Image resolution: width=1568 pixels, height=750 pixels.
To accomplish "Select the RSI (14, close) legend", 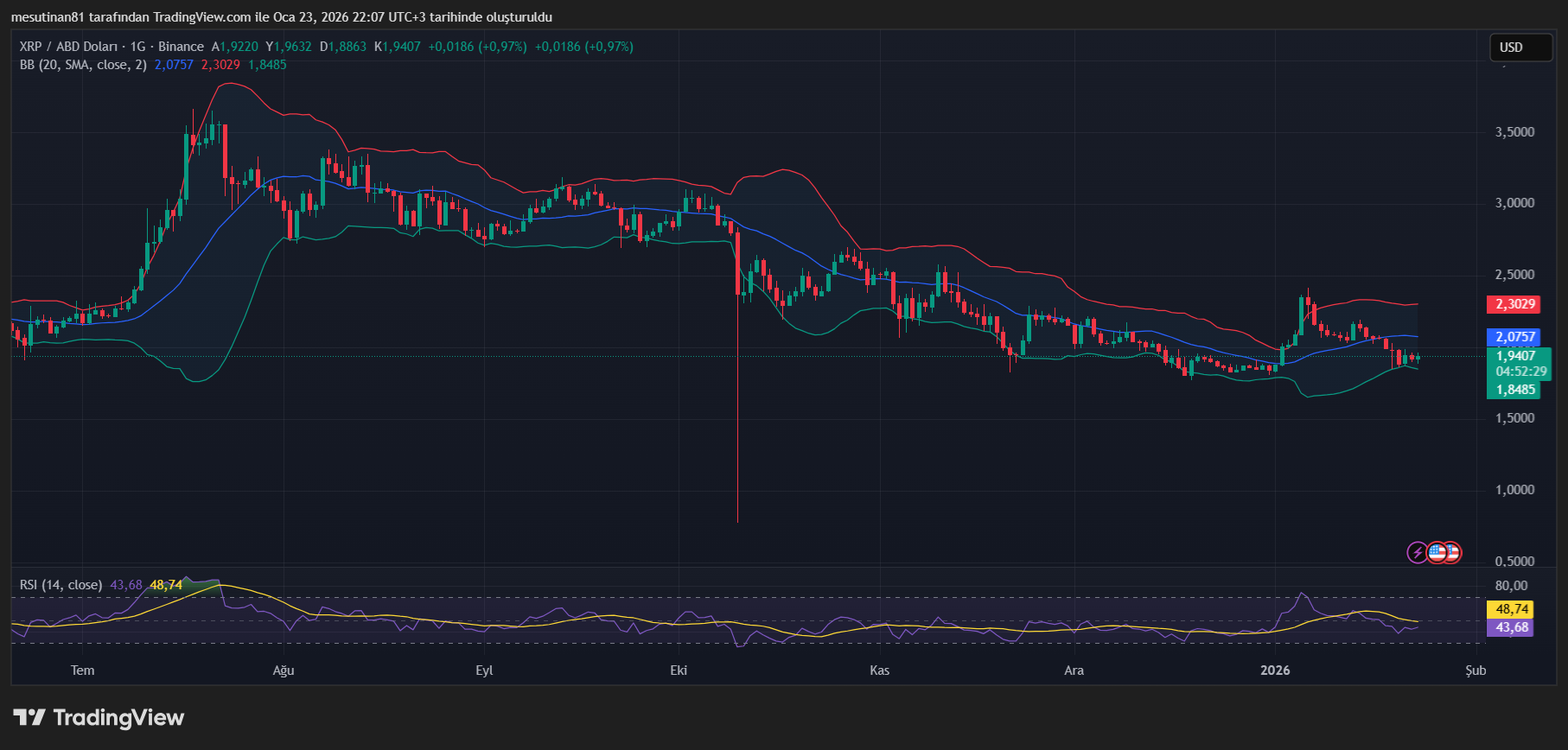I will click(x=61, y=585).
